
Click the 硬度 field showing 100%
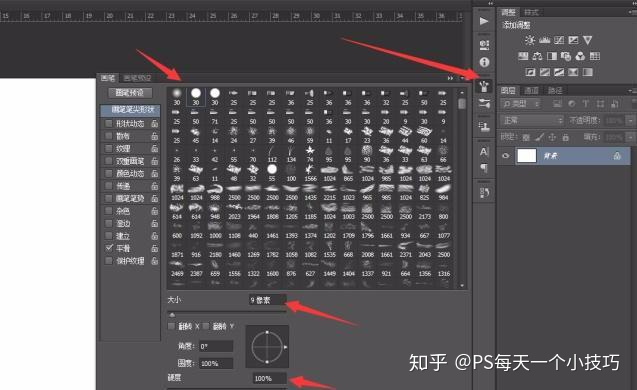pyautogui.click(x=269, y=378)
